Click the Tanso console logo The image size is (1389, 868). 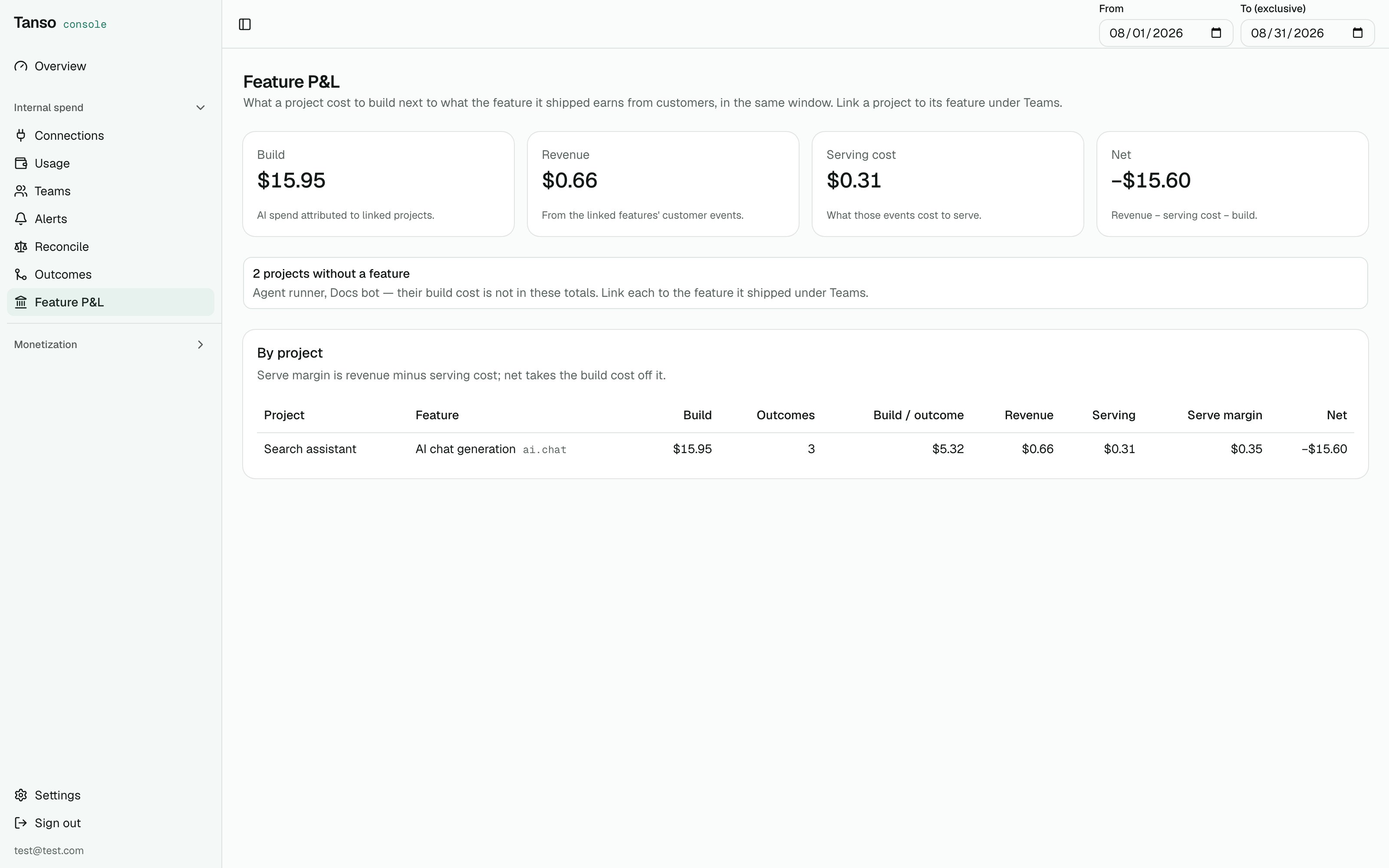[60, 23]
